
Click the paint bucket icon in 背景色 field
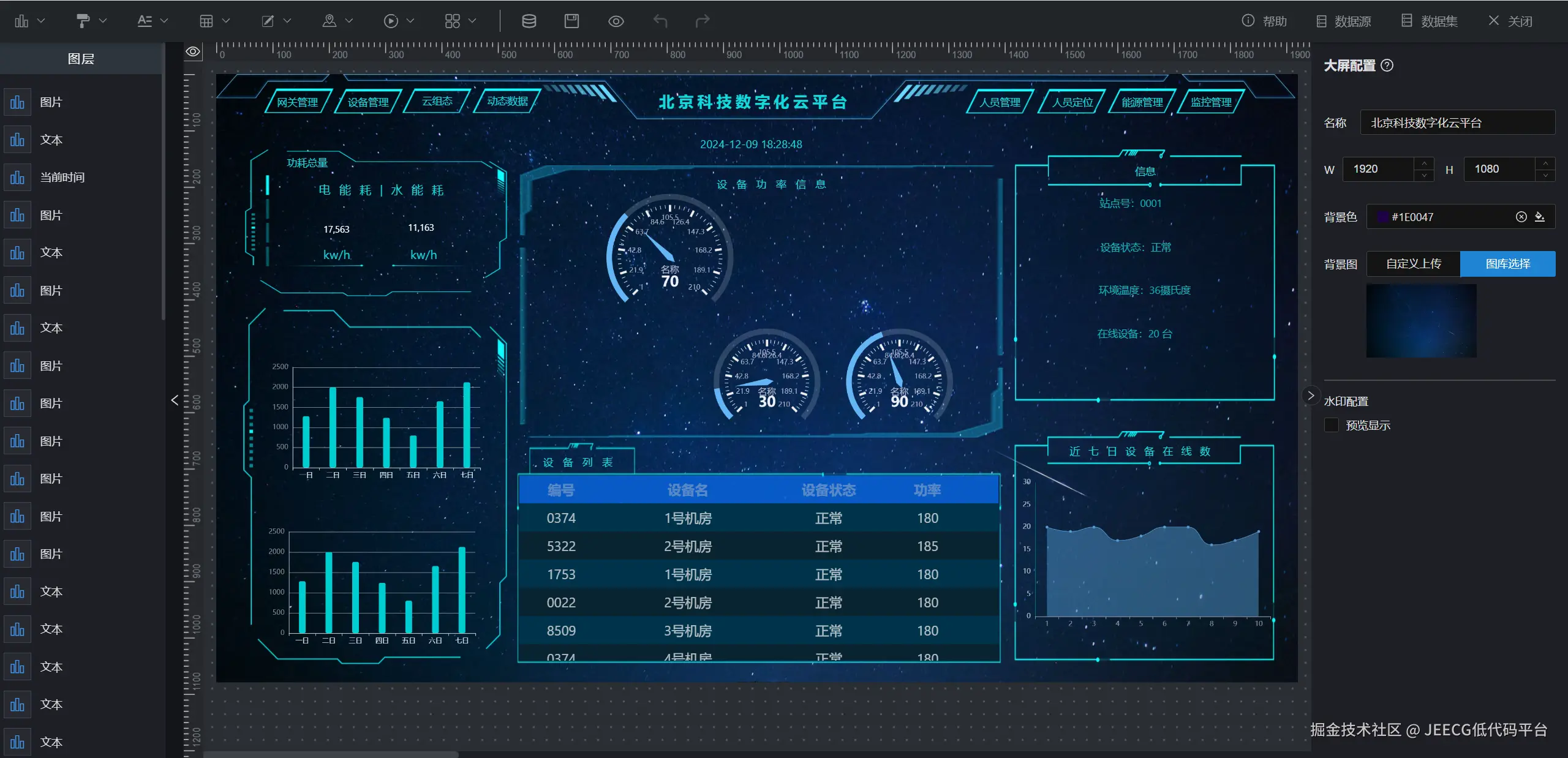click(x=1540, y=217)
